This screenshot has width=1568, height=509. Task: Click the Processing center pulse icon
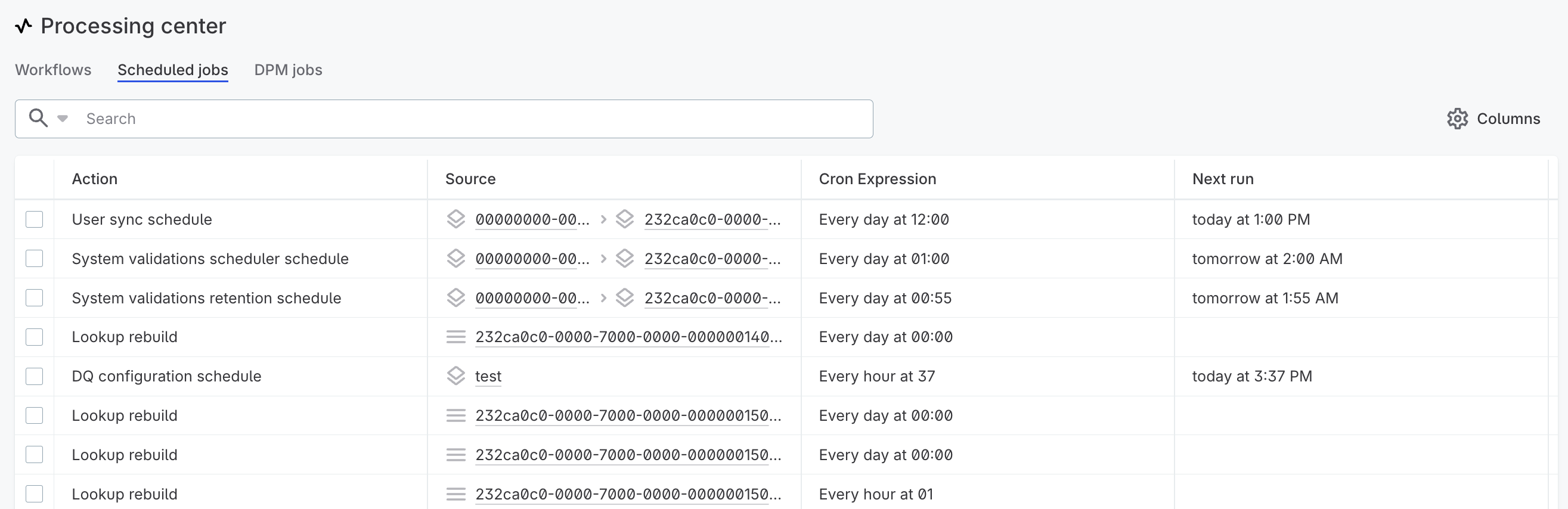[x=23, y=26]
